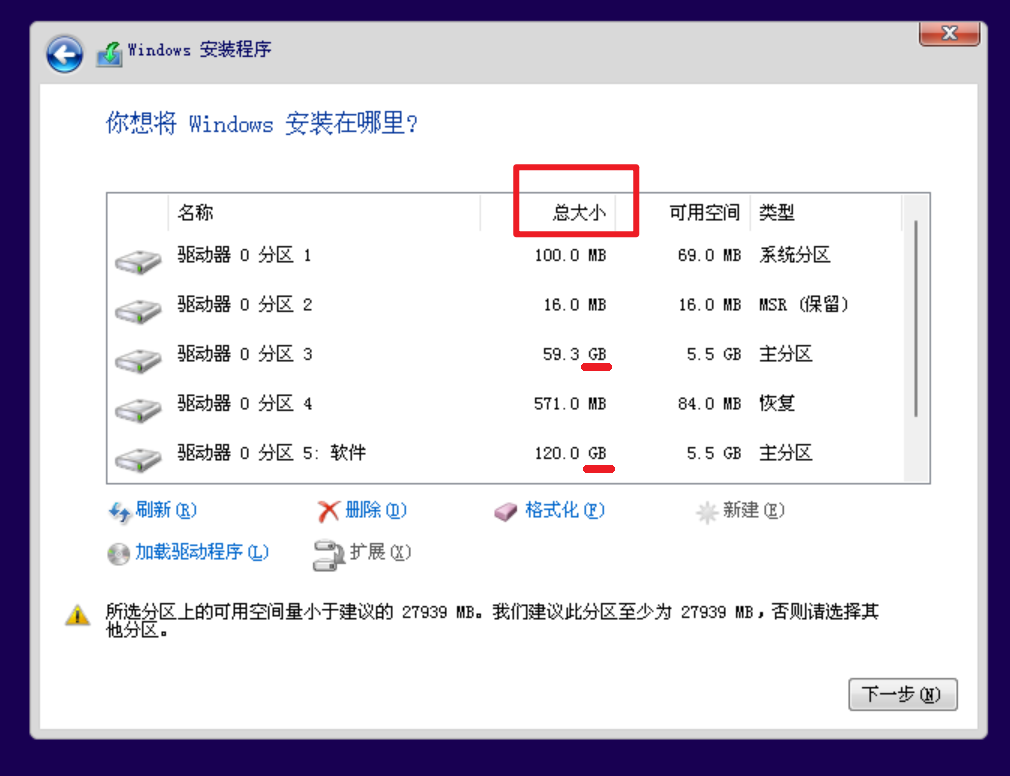Click the drive icon for 分区 2

138,311
